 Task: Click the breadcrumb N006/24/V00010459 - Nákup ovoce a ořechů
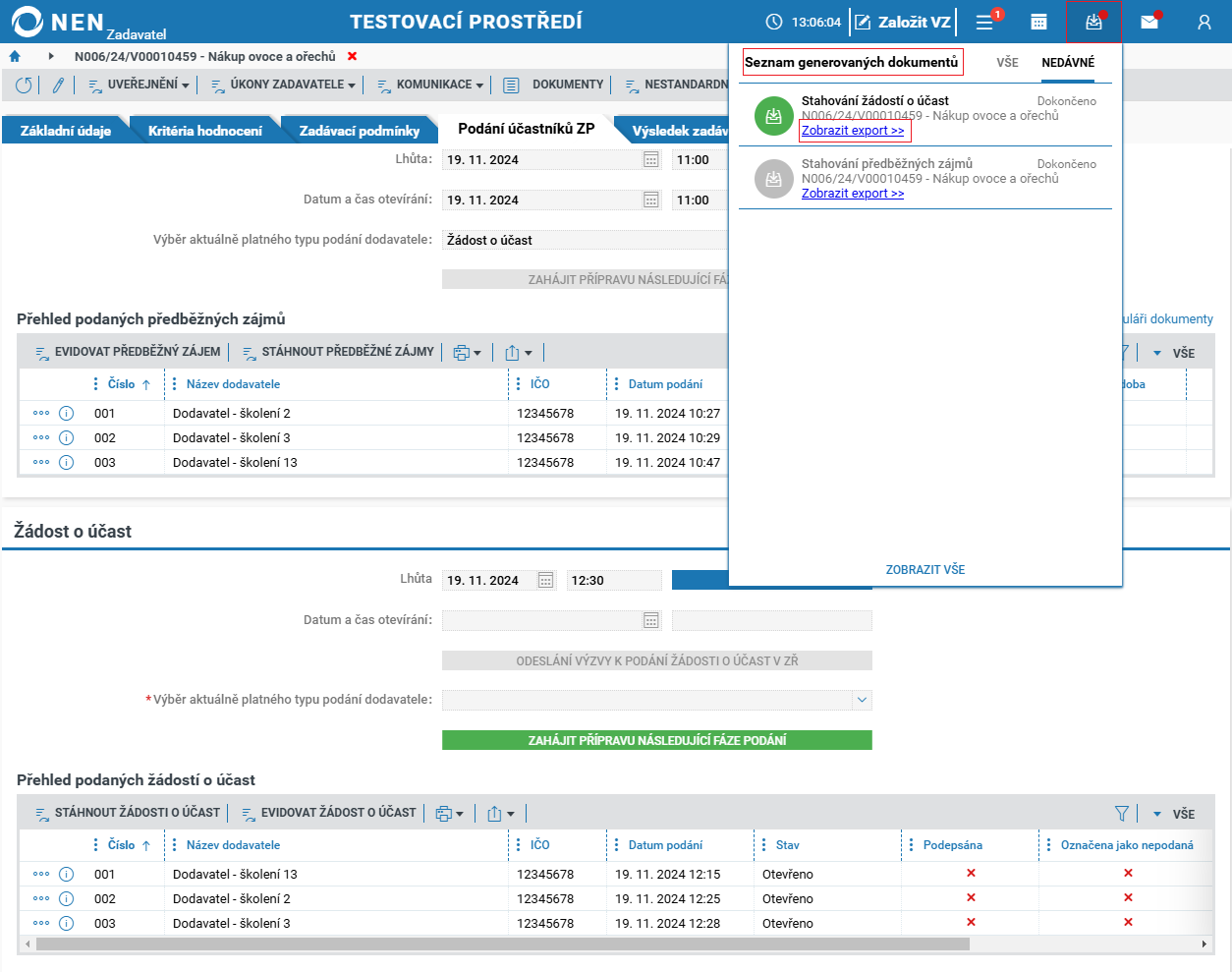pyautogui.click(x=205, y=57)
